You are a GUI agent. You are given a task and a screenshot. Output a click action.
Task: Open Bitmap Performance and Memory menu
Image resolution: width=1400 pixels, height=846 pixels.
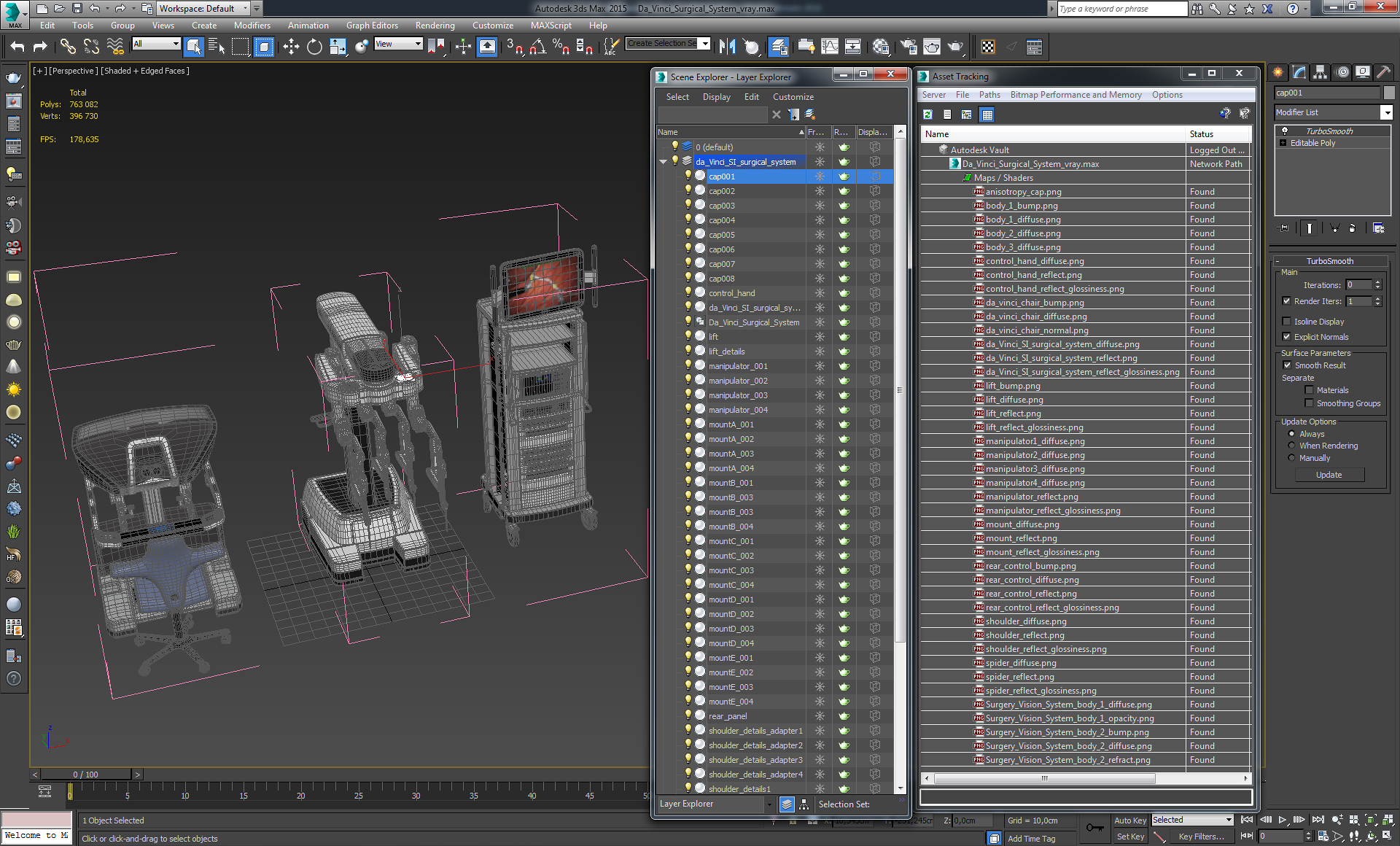point(1076,95)
